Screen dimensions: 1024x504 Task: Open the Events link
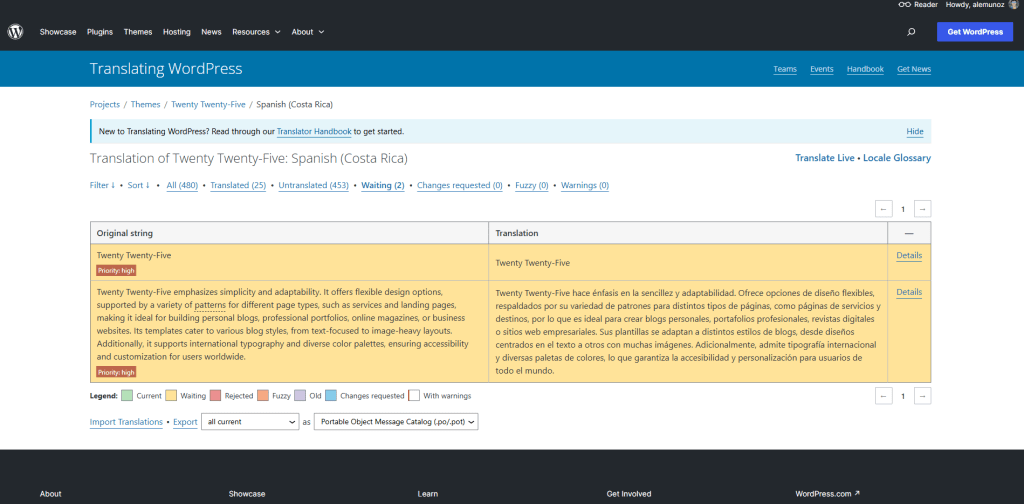click(x=822, y=69)
